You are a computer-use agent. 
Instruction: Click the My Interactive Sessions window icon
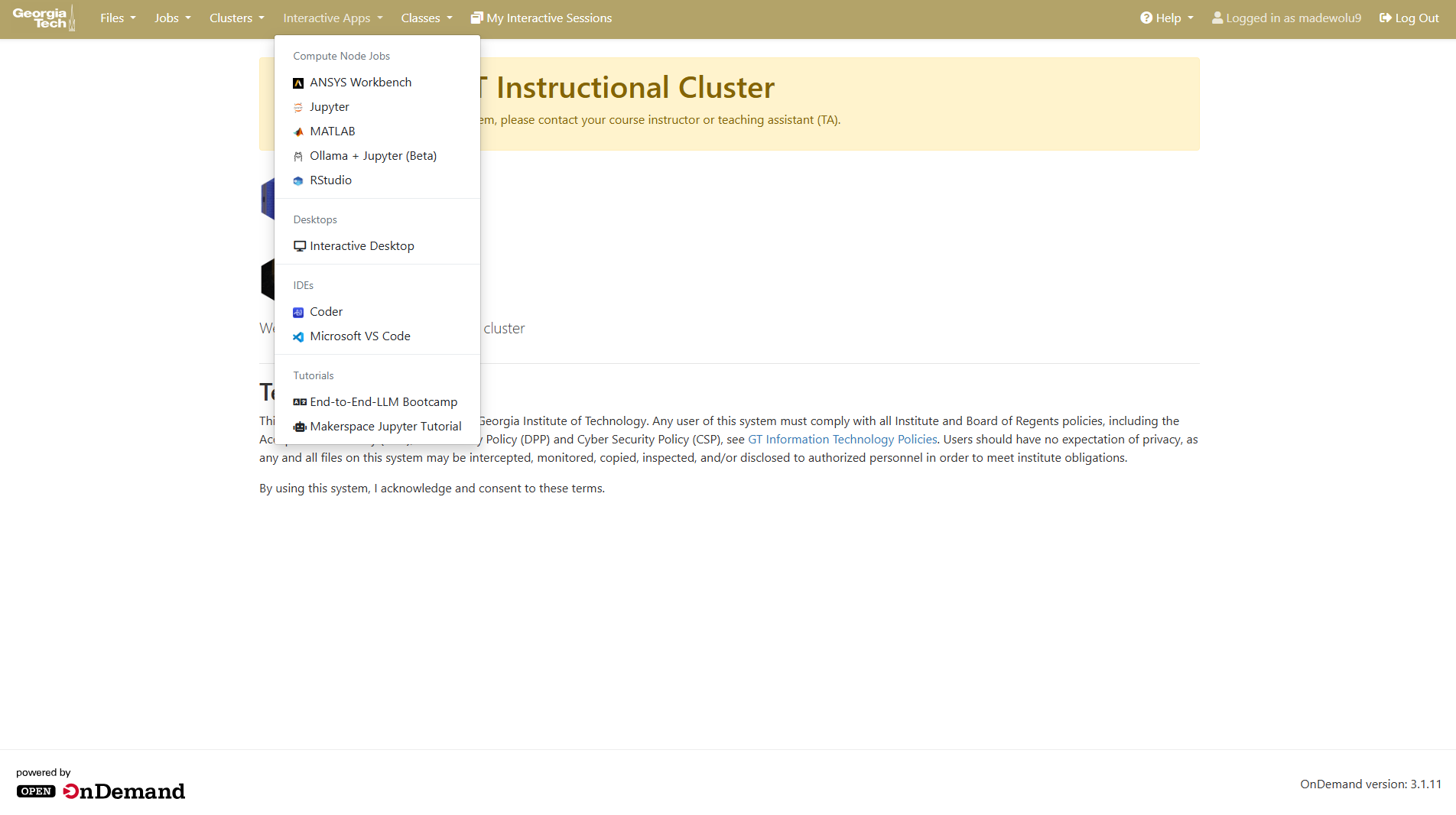click(477, 18)
